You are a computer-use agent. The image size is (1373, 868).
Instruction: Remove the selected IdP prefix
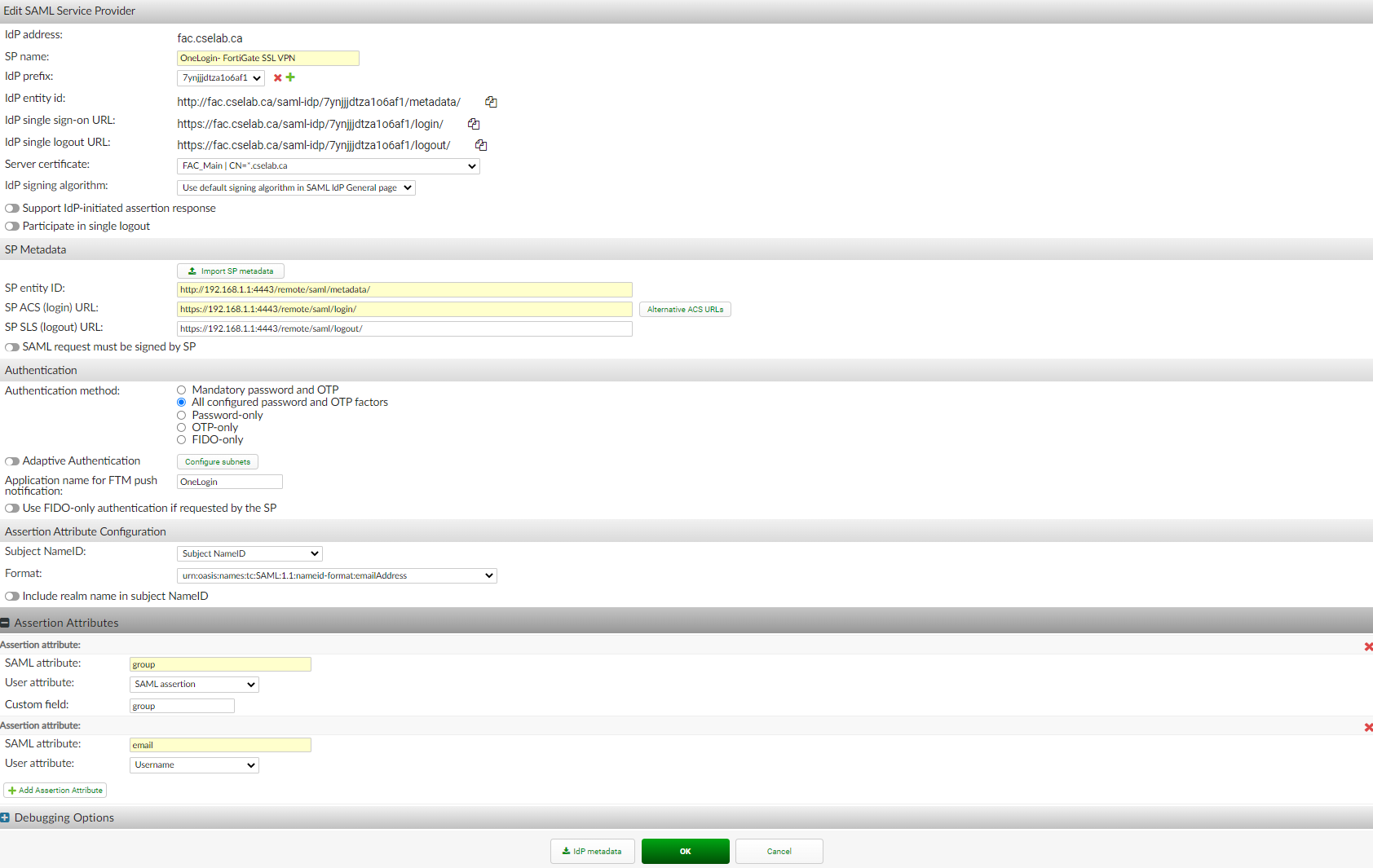[x=277, y=77]
